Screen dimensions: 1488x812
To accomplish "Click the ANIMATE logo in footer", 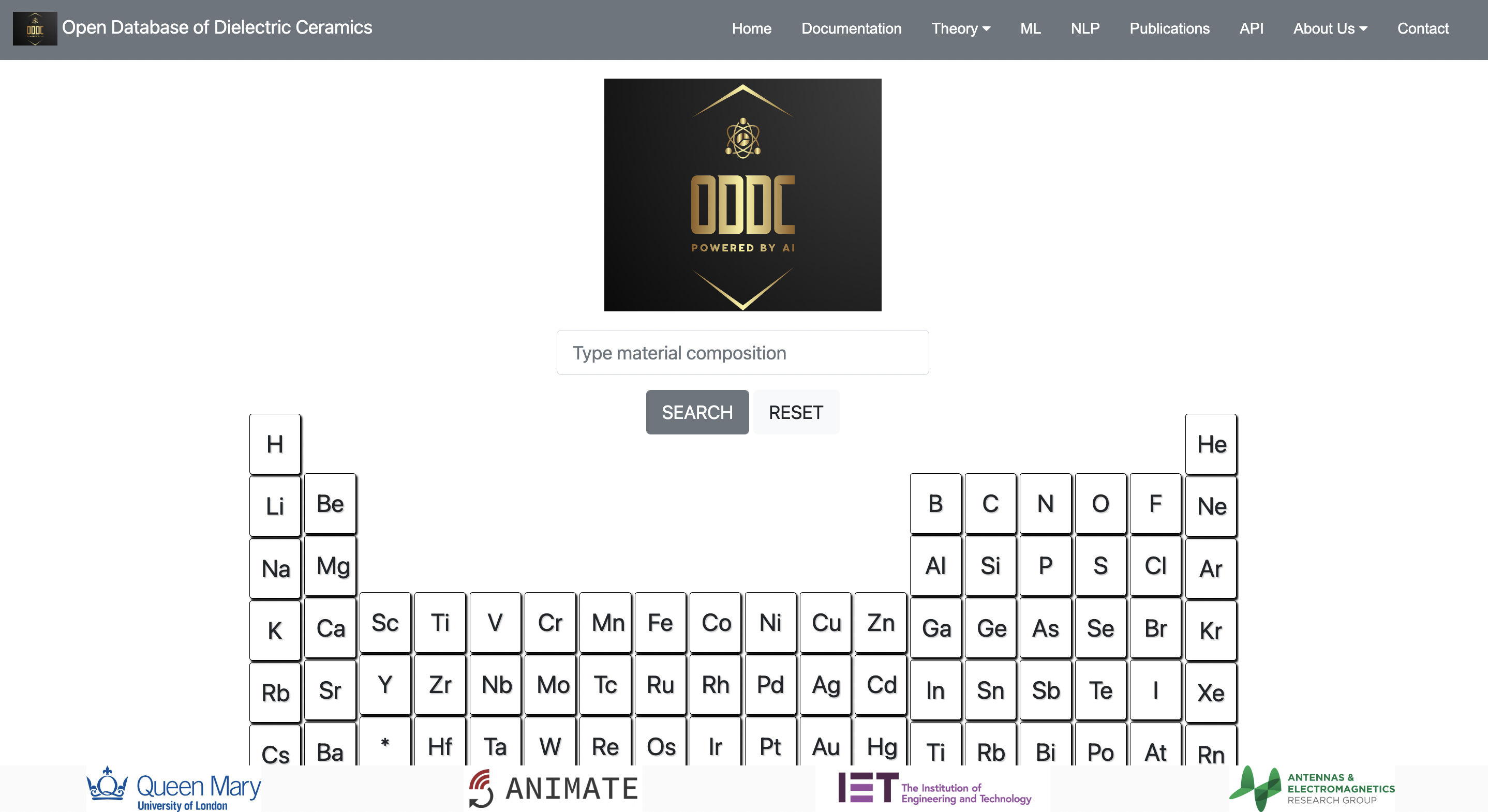I will (x=553, y=789).
